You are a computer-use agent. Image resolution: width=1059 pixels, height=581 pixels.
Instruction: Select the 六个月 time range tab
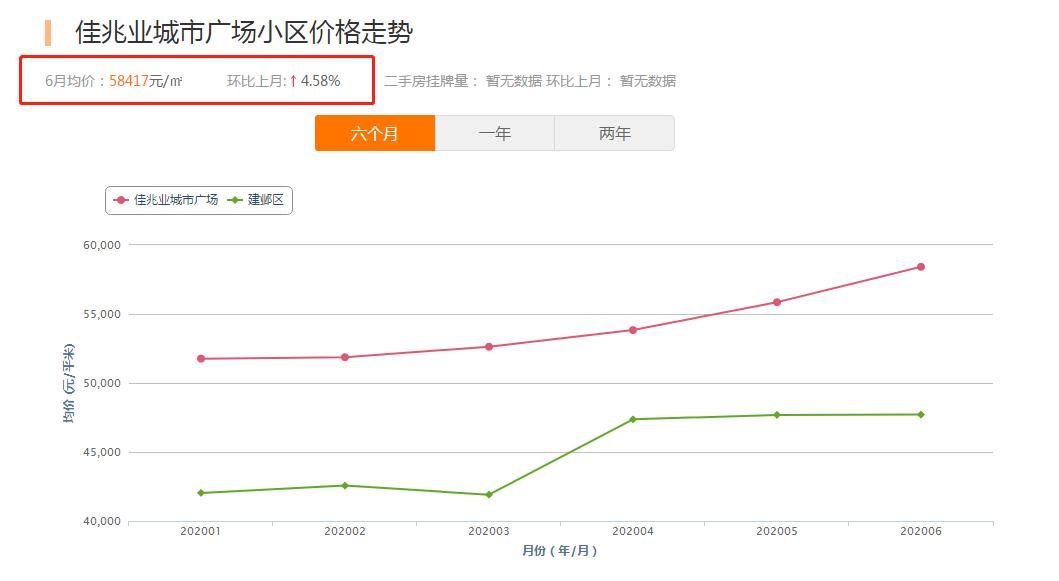click(375, 133)
